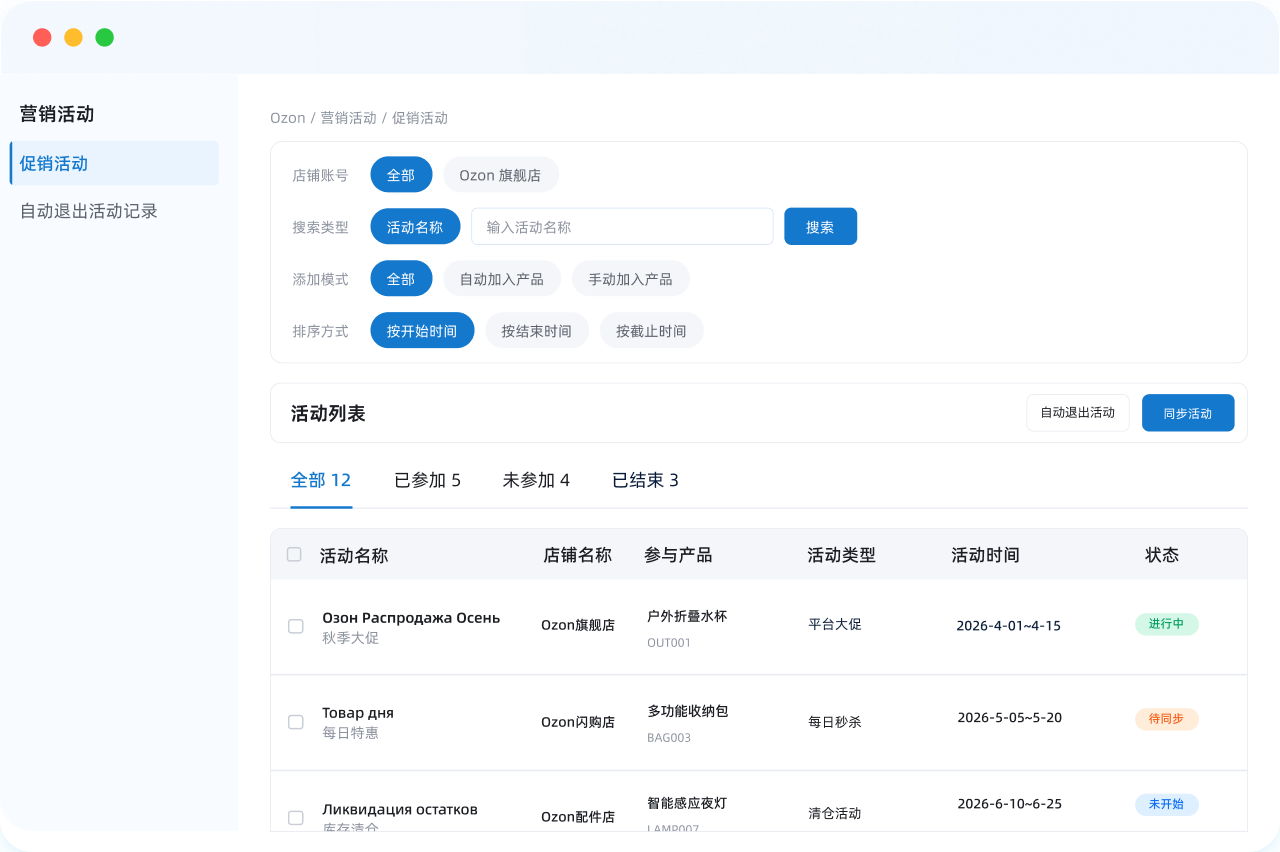The height and width of the screenshot is (852, 1280).
Task: Click the 未开始 status badge
Action: point(1166,804)
